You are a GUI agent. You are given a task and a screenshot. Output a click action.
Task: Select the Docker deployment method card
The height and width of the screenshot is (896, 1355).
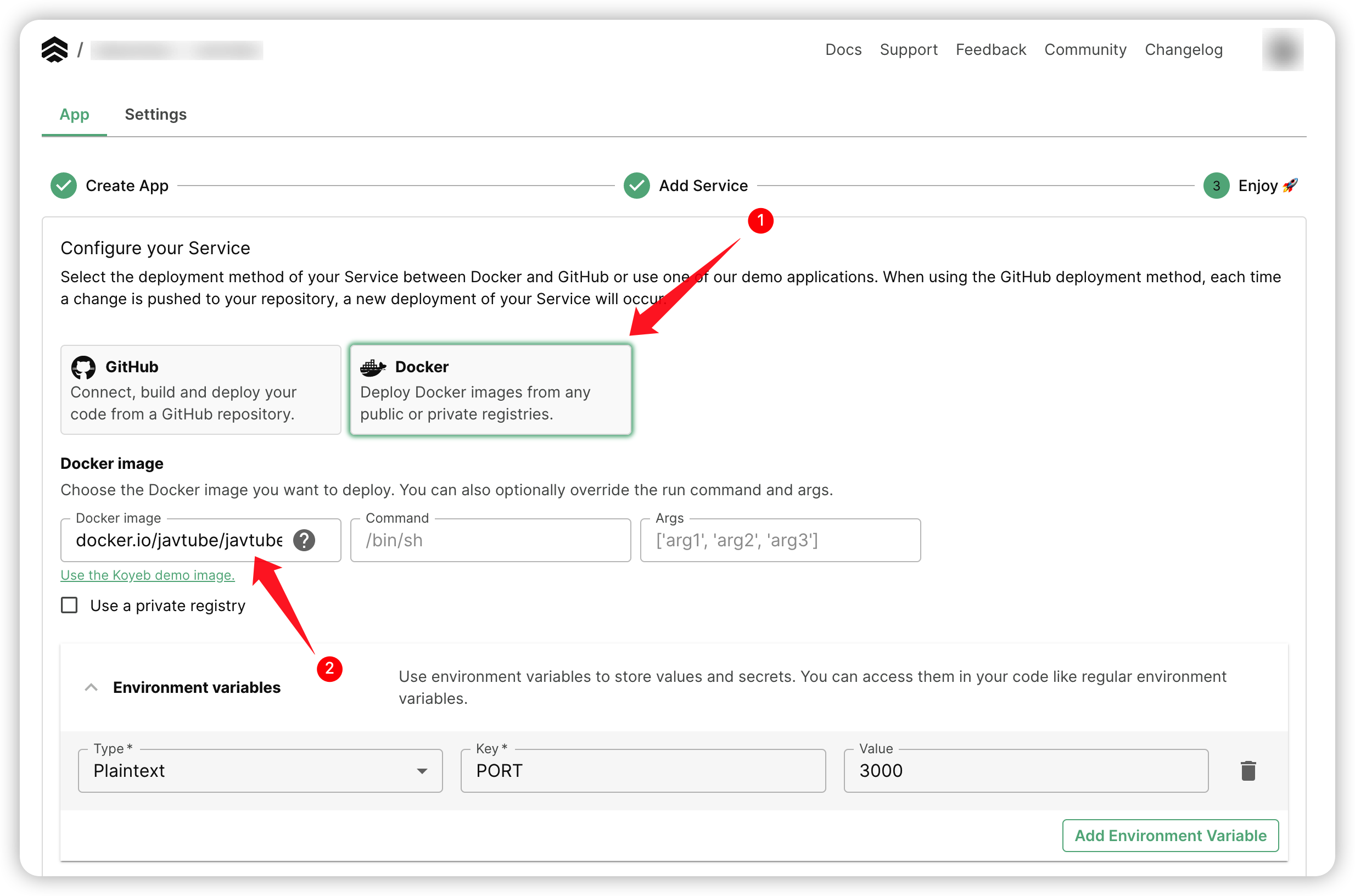click(x=490, y=390)
